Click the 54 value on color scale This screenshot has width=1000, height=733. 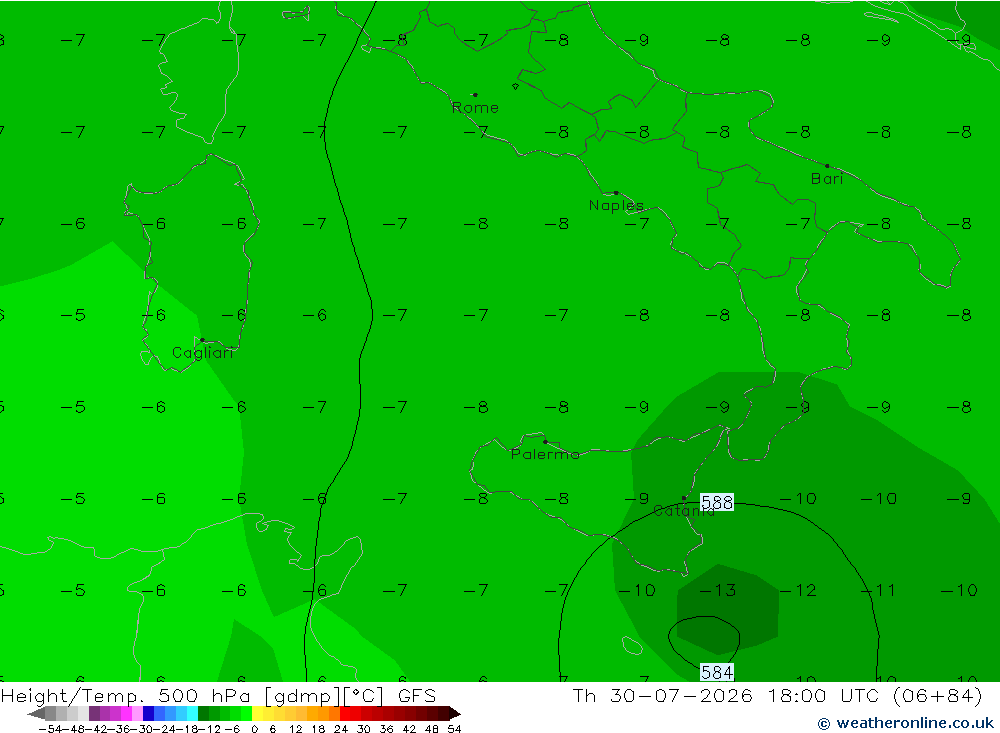[x=454, y=729]
